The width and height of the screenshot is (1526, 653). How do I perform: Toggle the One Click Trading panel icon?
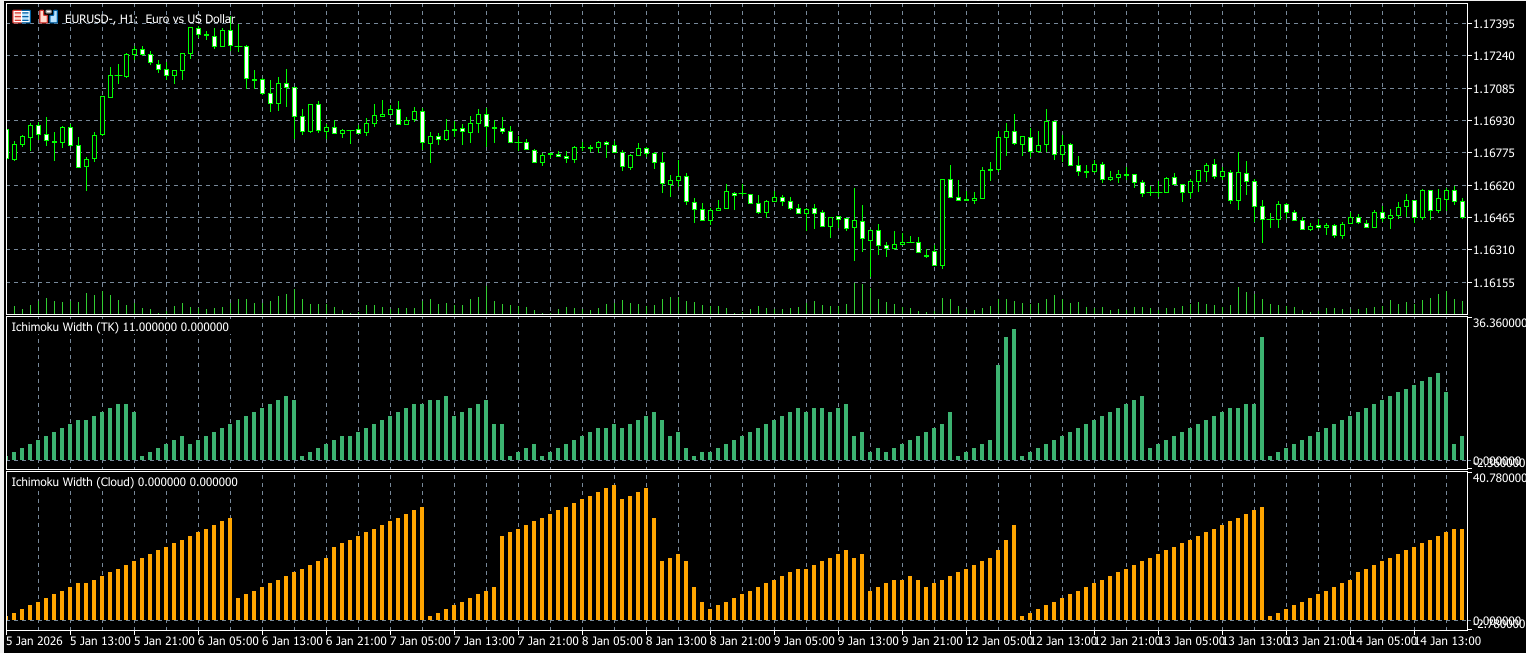pos(21,18)
